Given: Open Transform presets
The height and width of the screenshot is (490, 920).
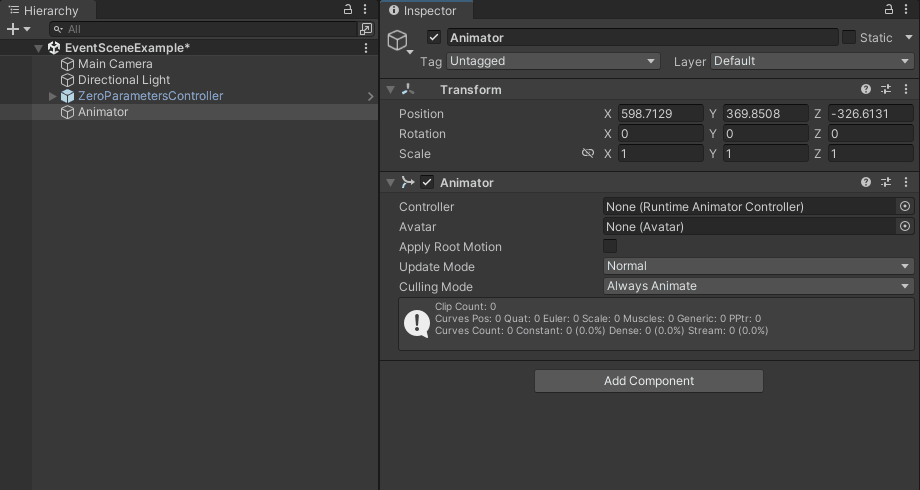Looking at the screenshot, I should point(886,89).
